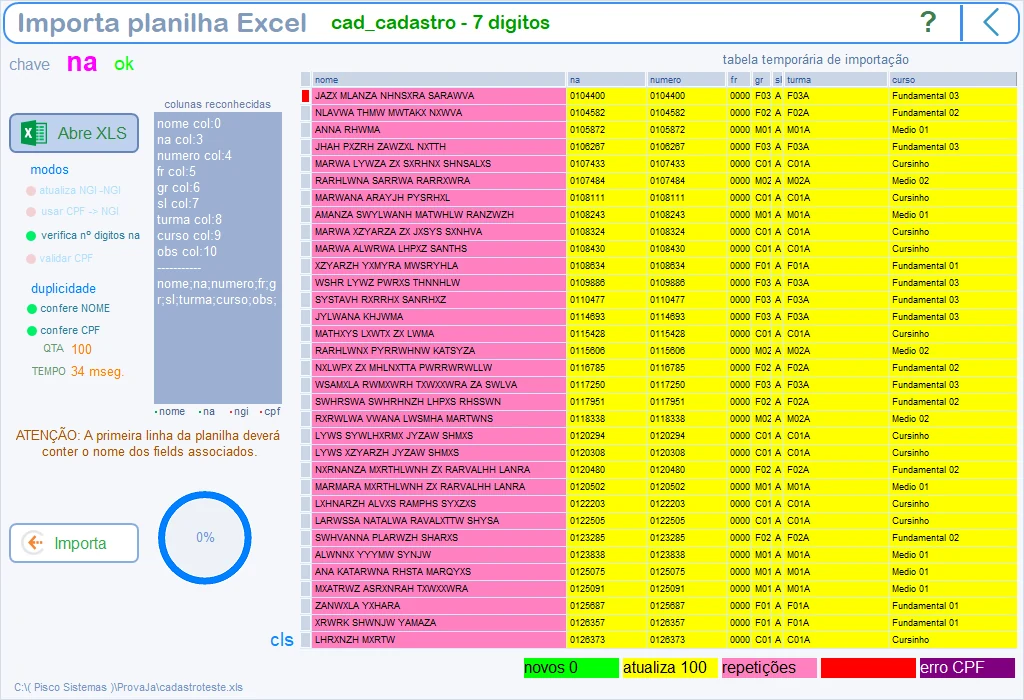Click row selector for ANNA RHWMA
This screenshot has width=1024, height=700.
pos(305,129)
